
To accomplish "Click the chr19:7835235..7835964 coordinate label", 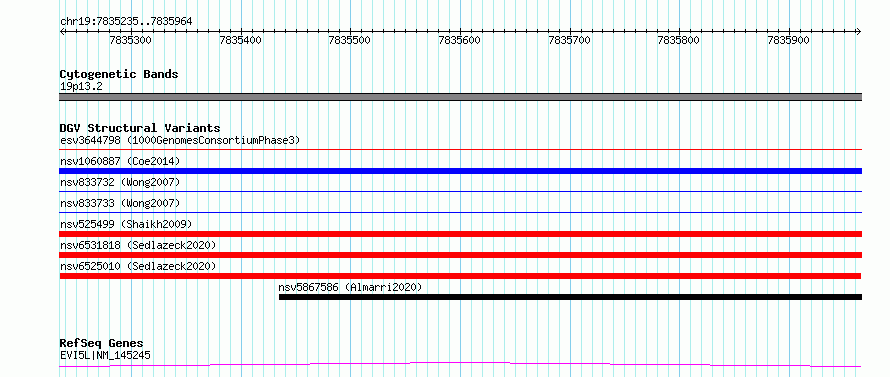I will 126,21.
